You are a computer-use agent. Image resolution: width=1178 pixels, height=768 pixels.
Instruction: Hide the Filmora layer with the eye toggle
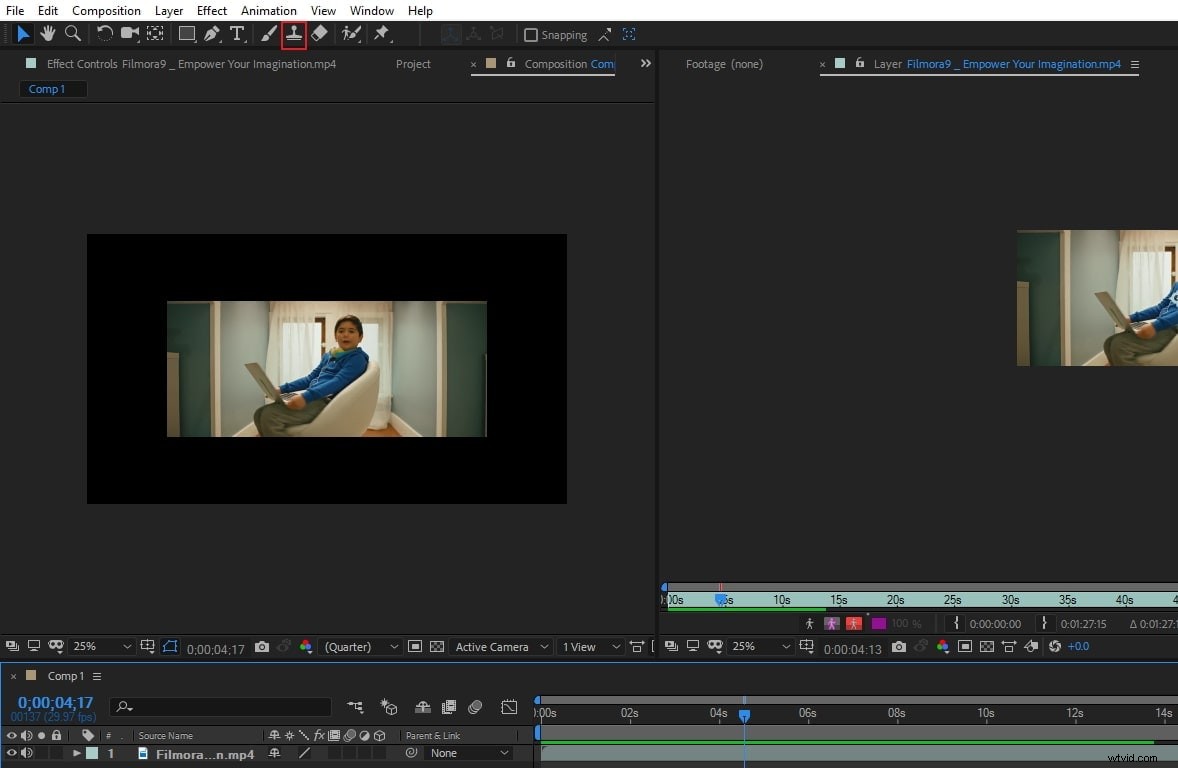point(12,753)
